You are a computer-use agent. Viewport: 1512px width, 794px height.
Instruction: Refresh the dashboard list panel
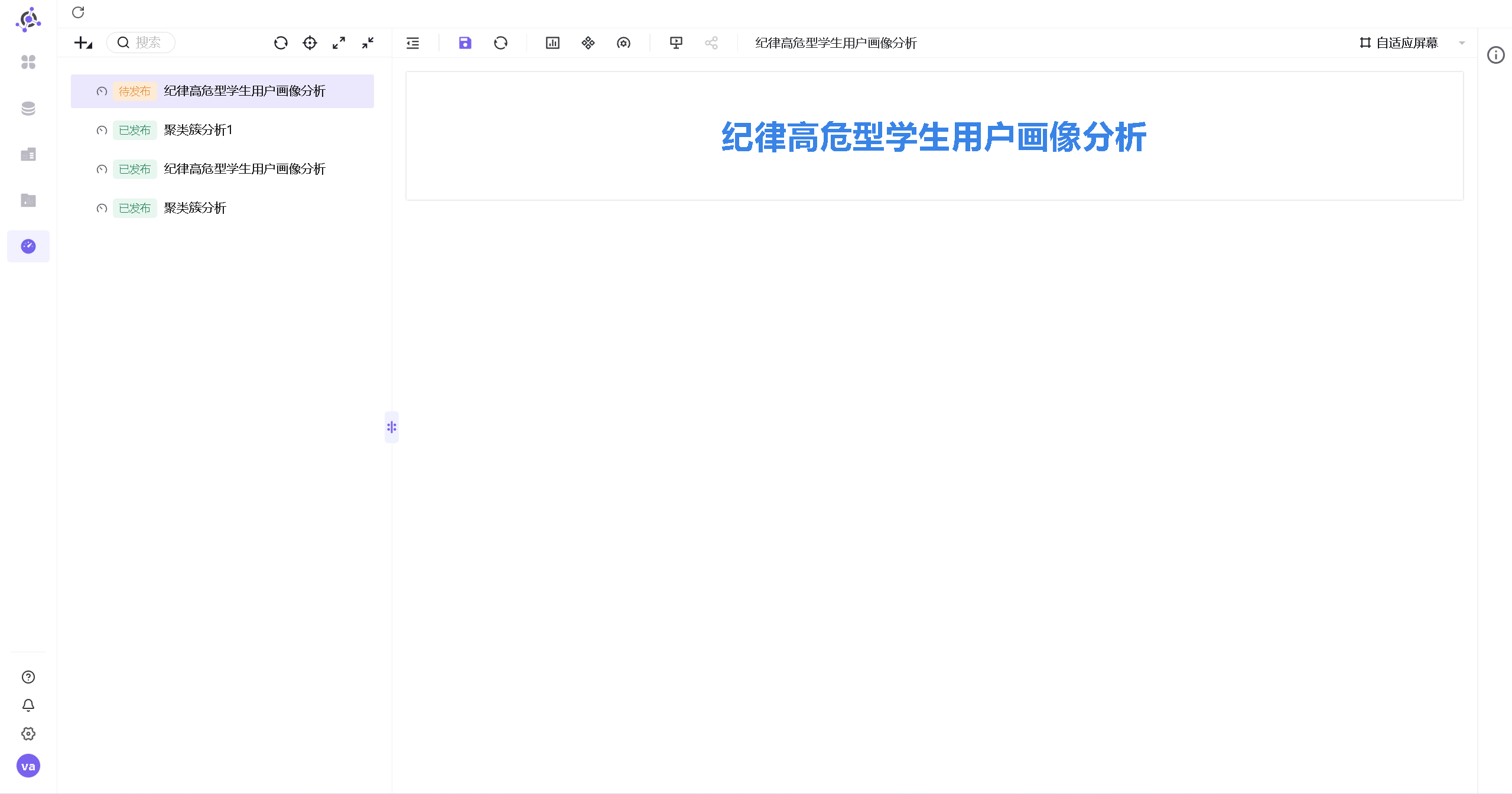pyautogui.click(x=281, y=43)
